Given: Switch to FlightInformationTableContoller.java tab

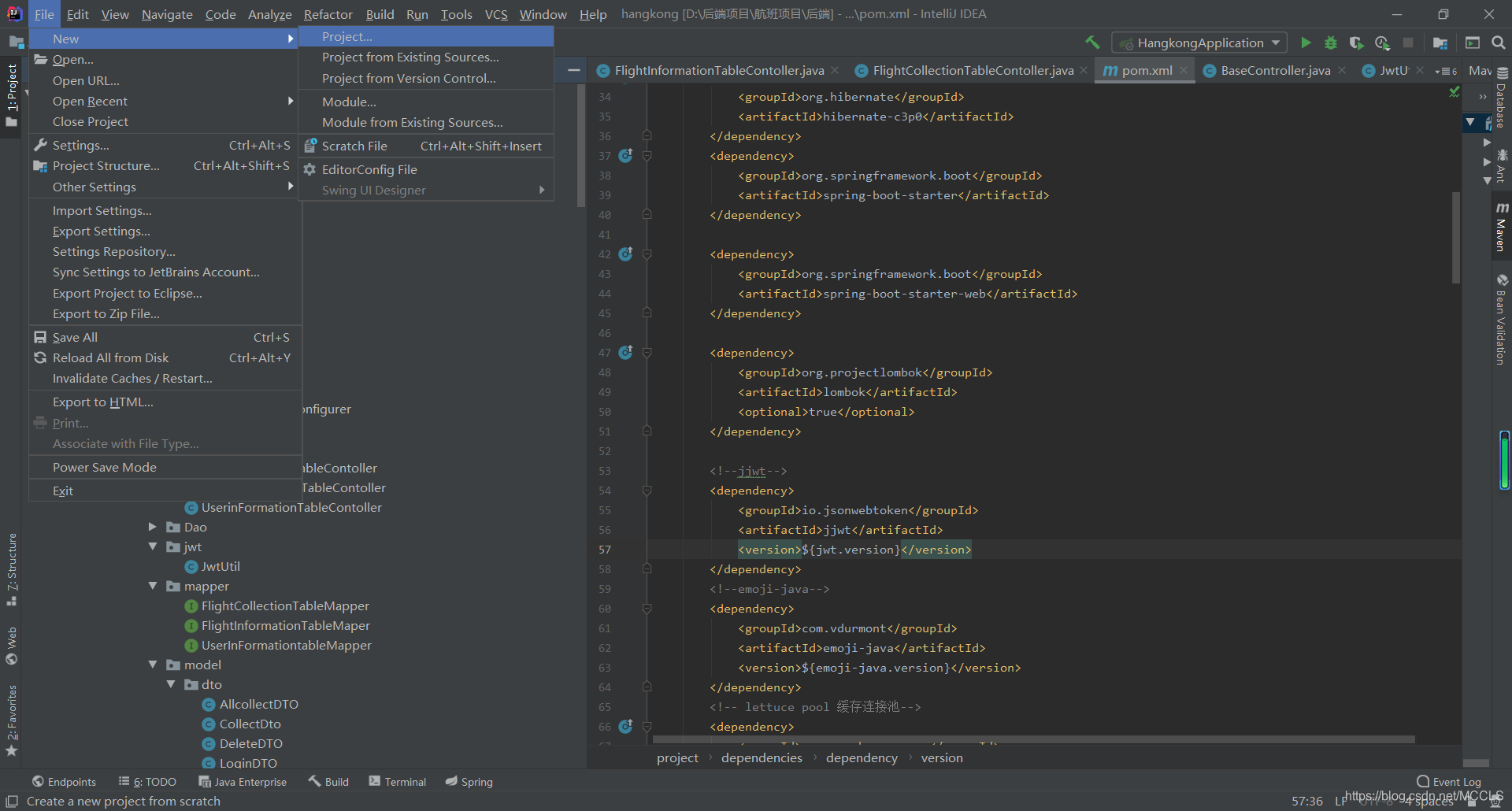Looking at the screenshot, I should [719, 71].
